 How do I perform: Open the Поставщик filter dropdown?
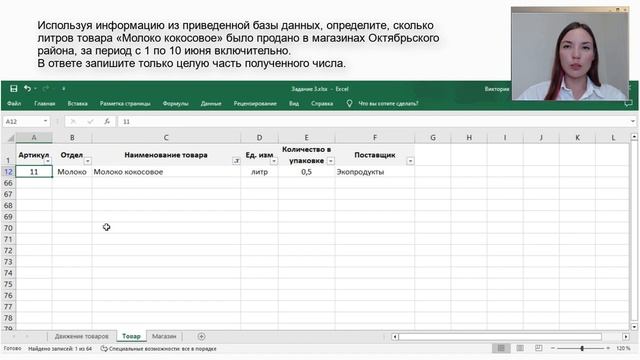coord(410,161)
